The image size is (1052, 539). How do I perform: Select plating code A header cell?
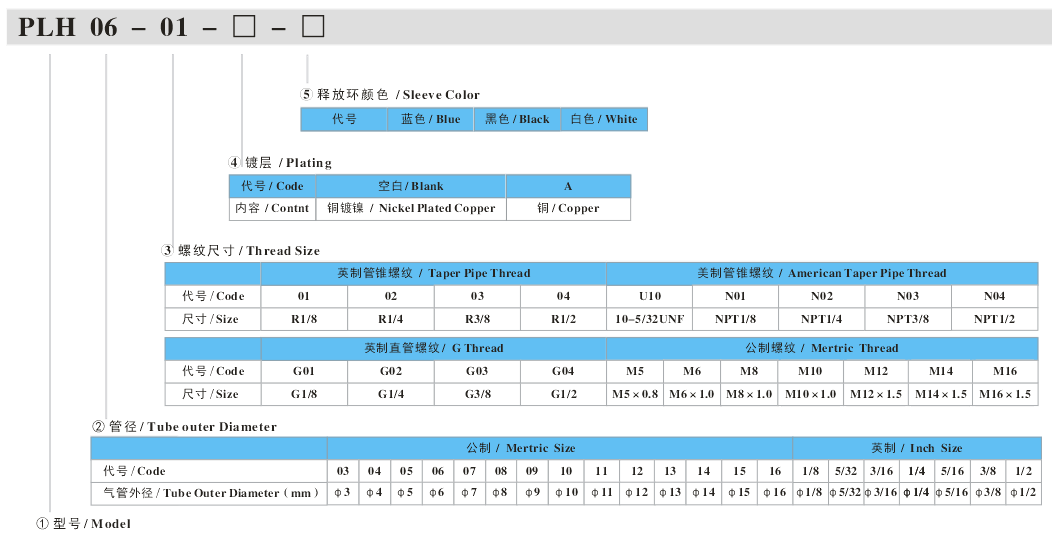568,186
